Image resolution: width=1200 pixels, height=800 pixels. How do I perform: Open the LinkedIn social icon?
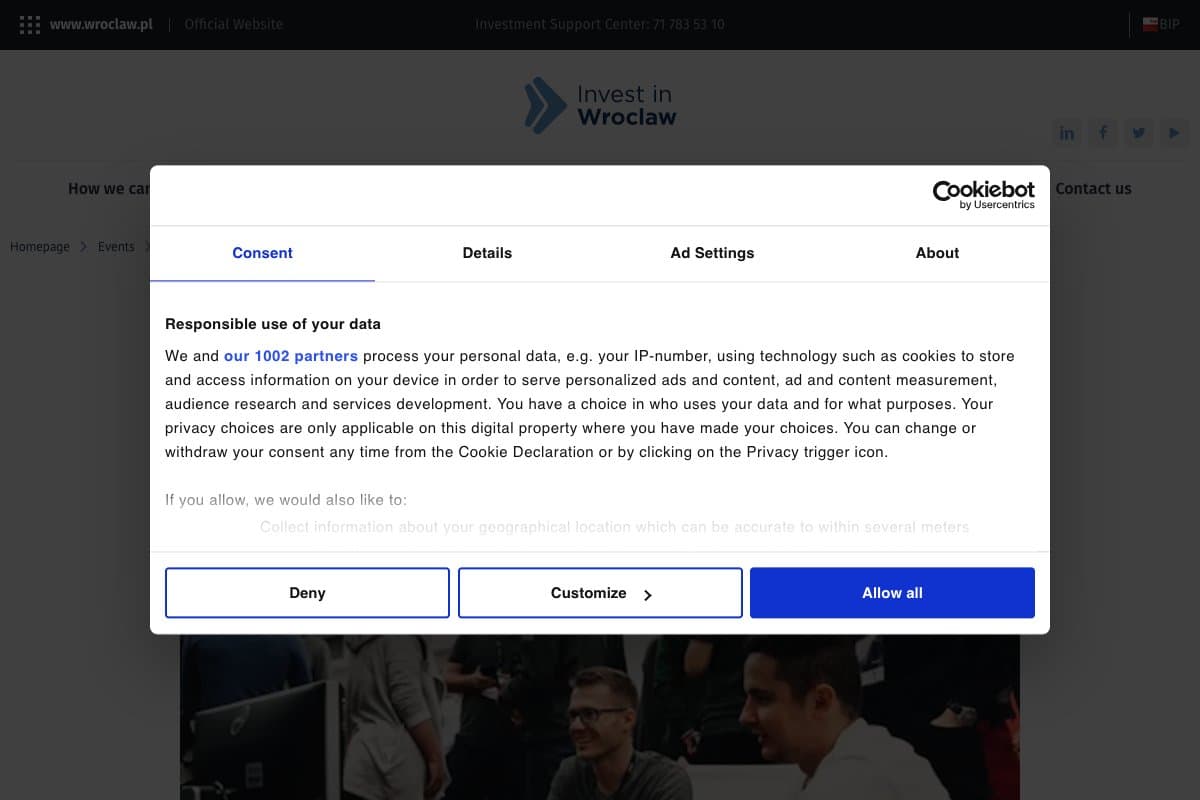pyautogui.click(x=1067, y=133)
